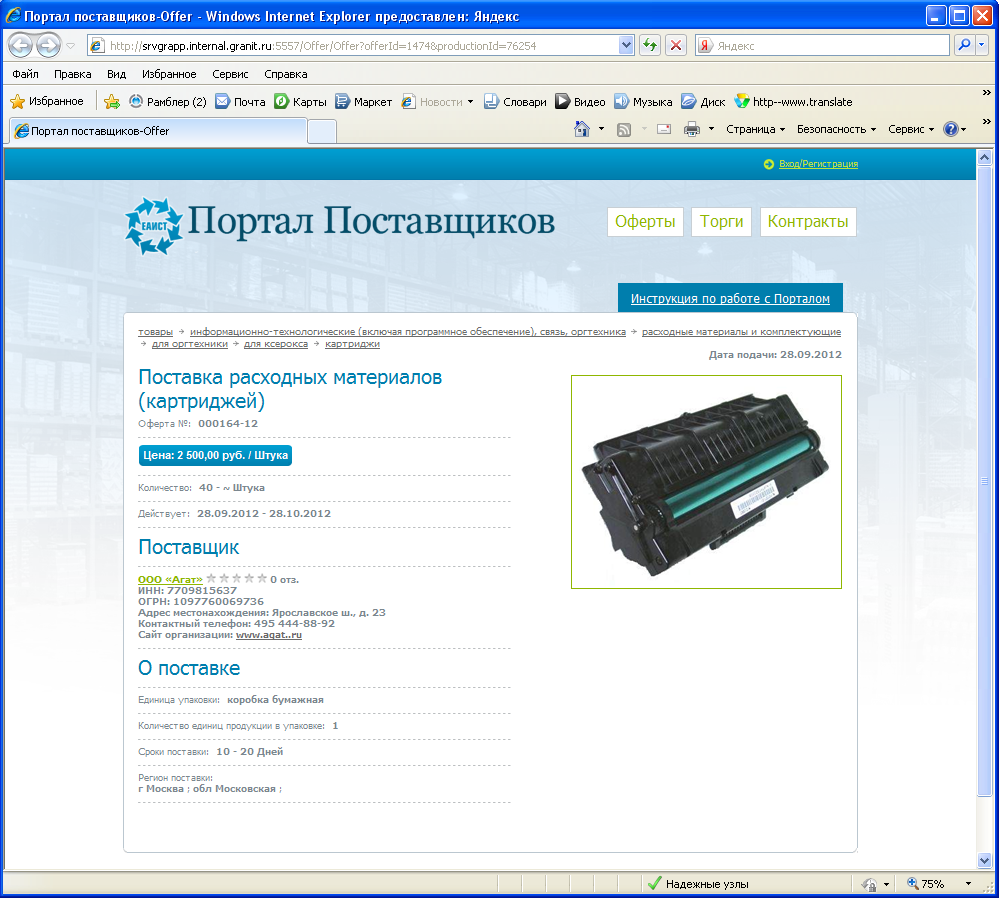
Task: Click the Избранное star favorites button
Action: pyautogui.click(x=47, y=101)
